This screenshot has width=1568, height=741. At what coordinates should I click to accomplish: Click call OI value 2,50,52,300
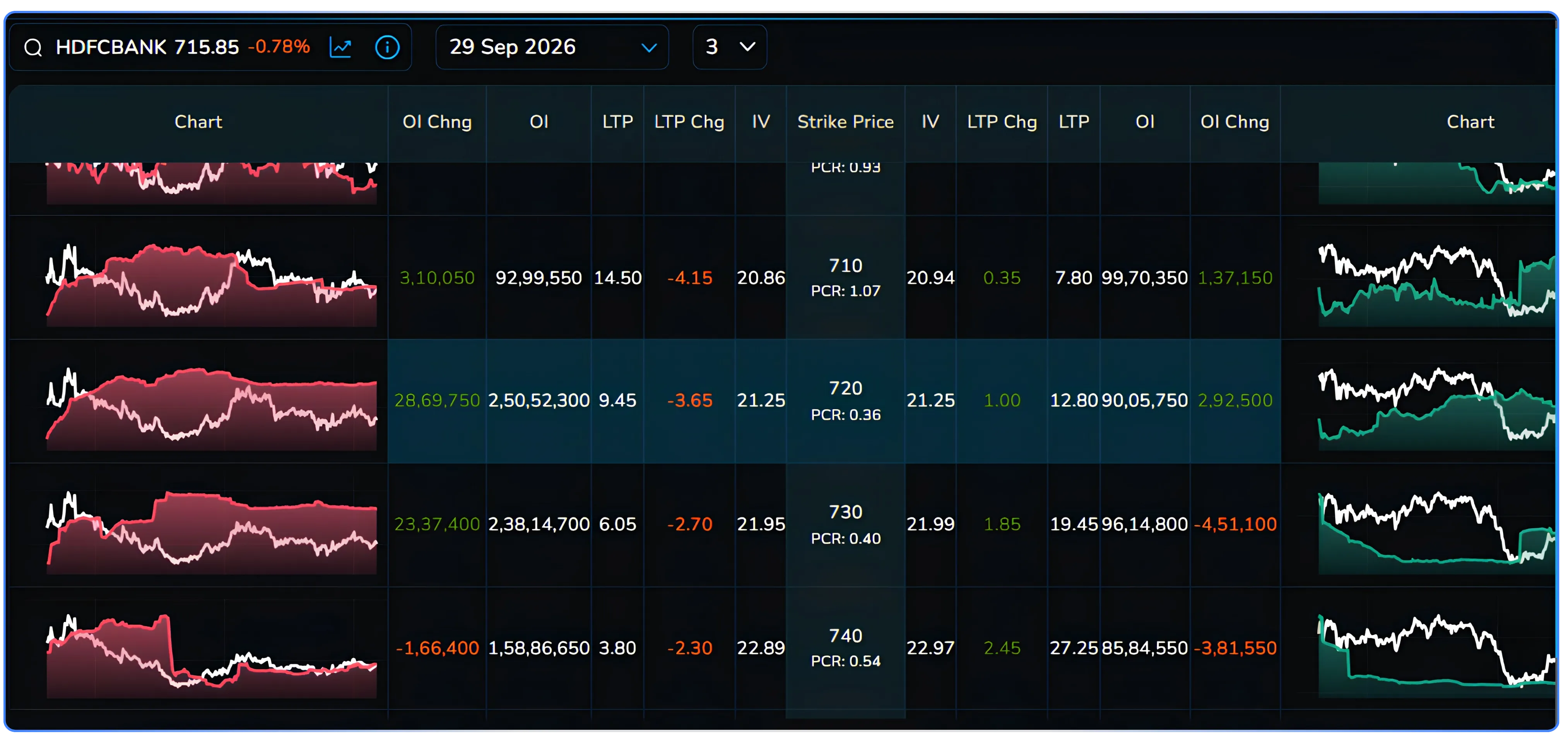[x=539, y=400]
